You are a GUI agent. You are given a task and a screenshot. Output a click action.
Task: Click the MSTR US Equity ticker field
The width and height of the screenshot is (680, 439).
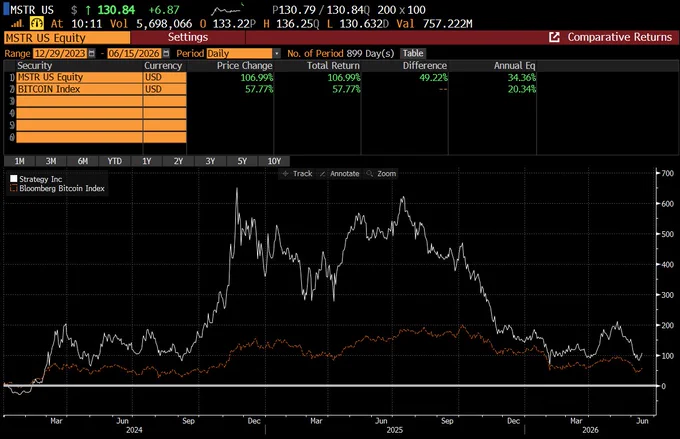pyautogui.click(x=67, y=38)
